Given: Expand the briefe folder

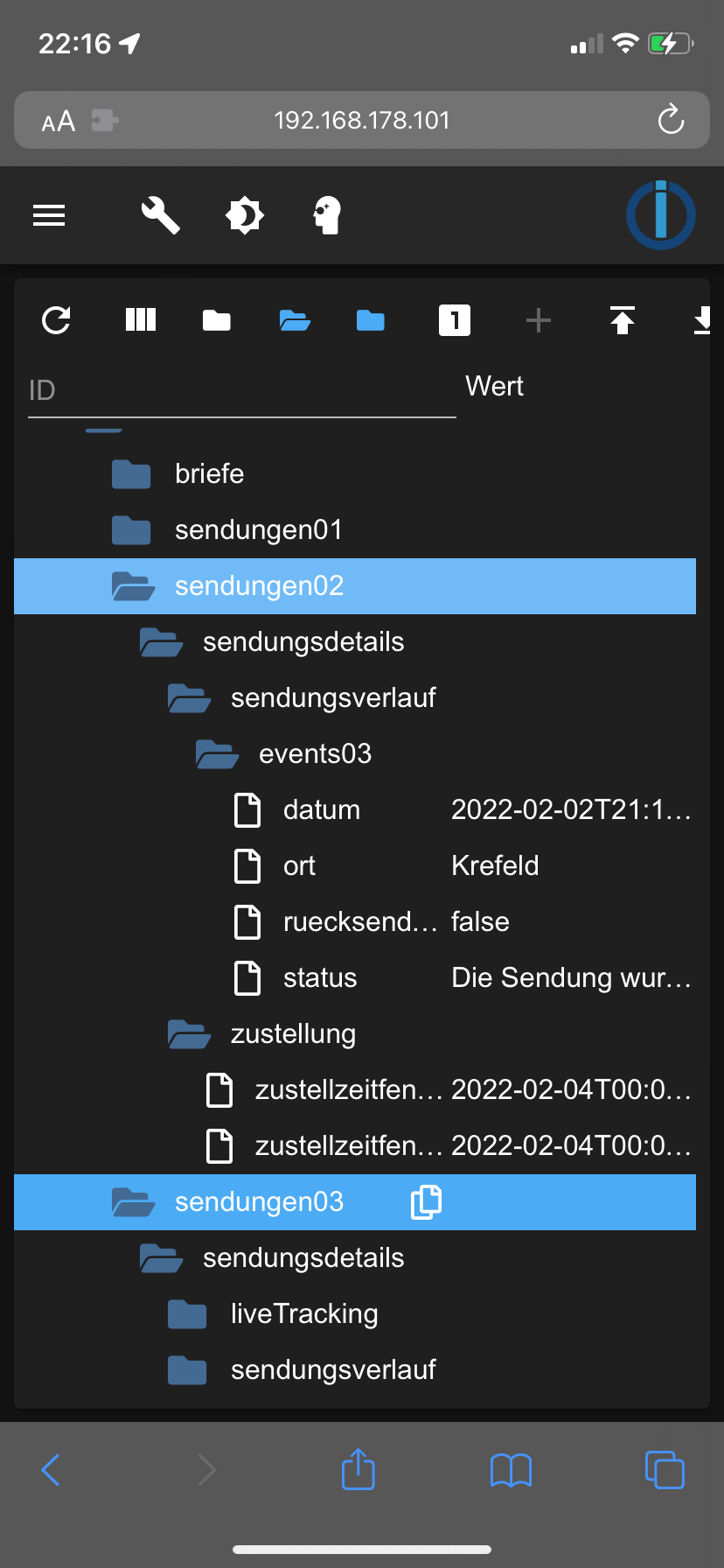Looking at the screenshot, I should (x=131, y=474).
